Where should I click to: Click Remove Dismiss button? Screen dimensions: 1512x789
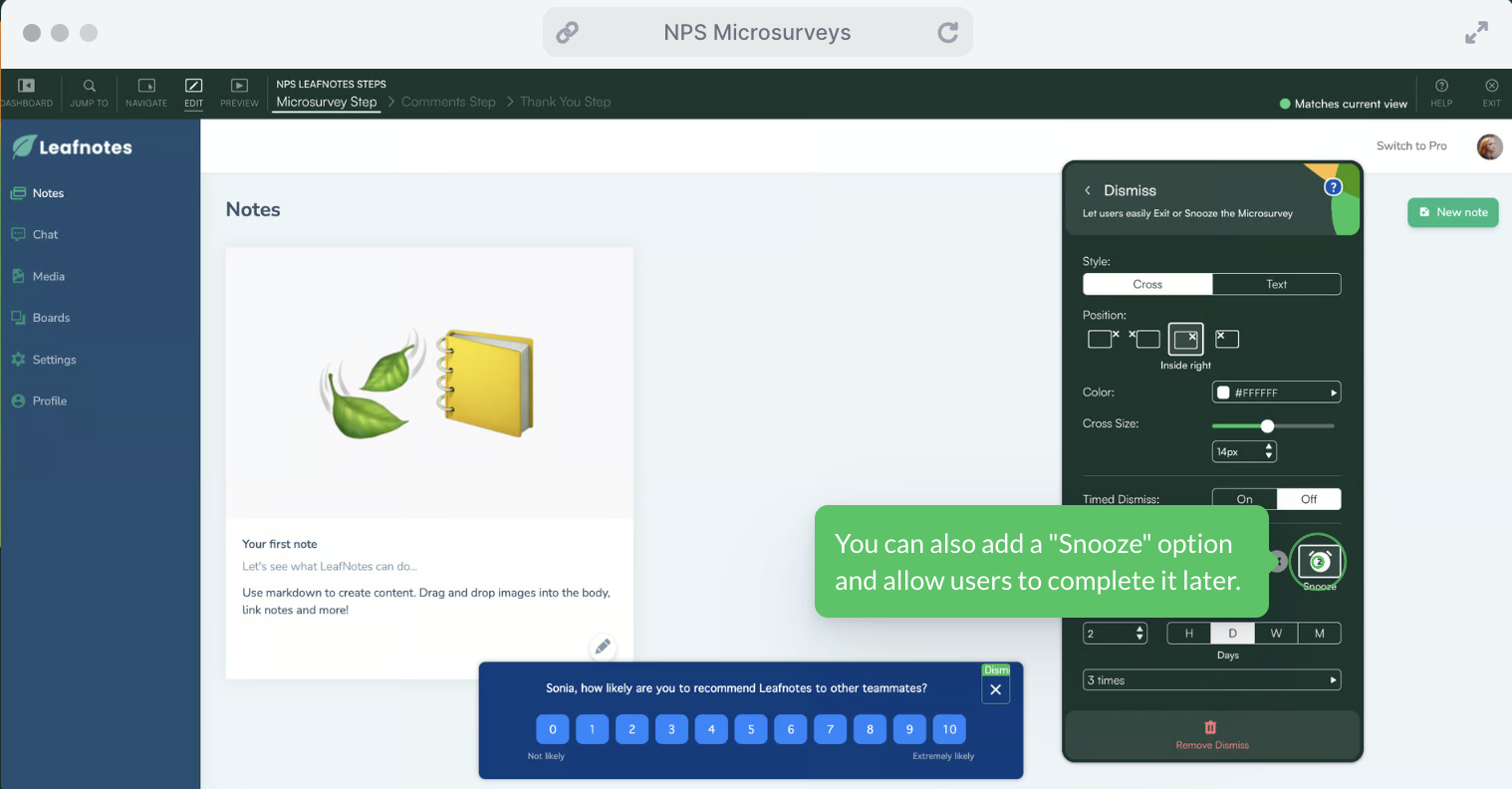(x=1211, y=735)
